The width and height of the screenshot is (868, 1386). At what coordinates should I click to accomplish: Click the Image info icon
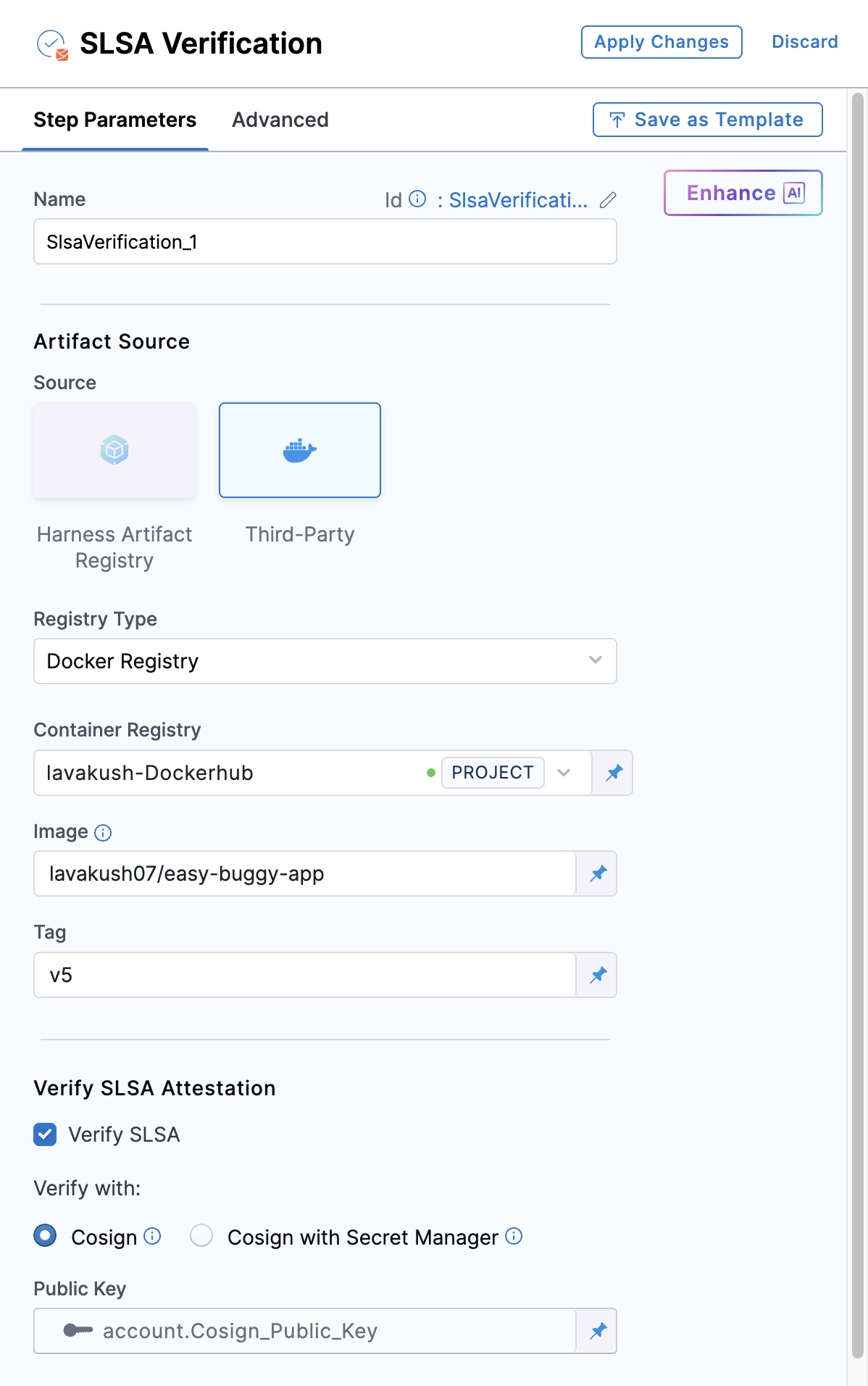click(103, 833)
